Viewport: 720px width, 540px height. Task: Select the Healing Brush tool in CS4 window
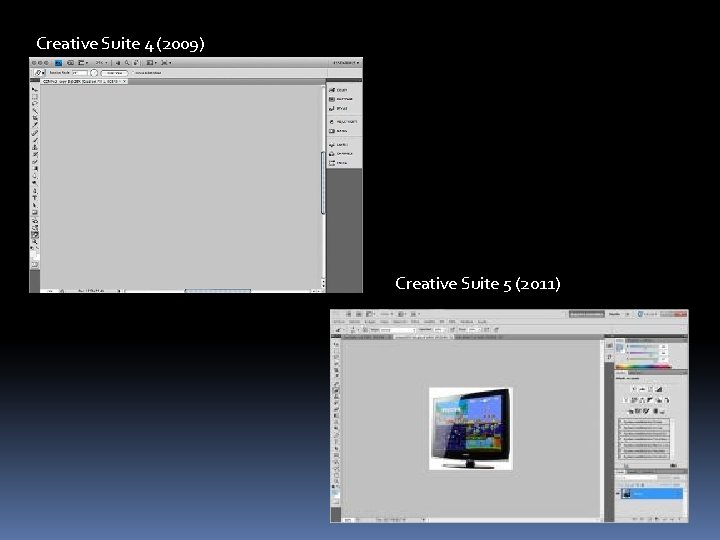(34, 133)
